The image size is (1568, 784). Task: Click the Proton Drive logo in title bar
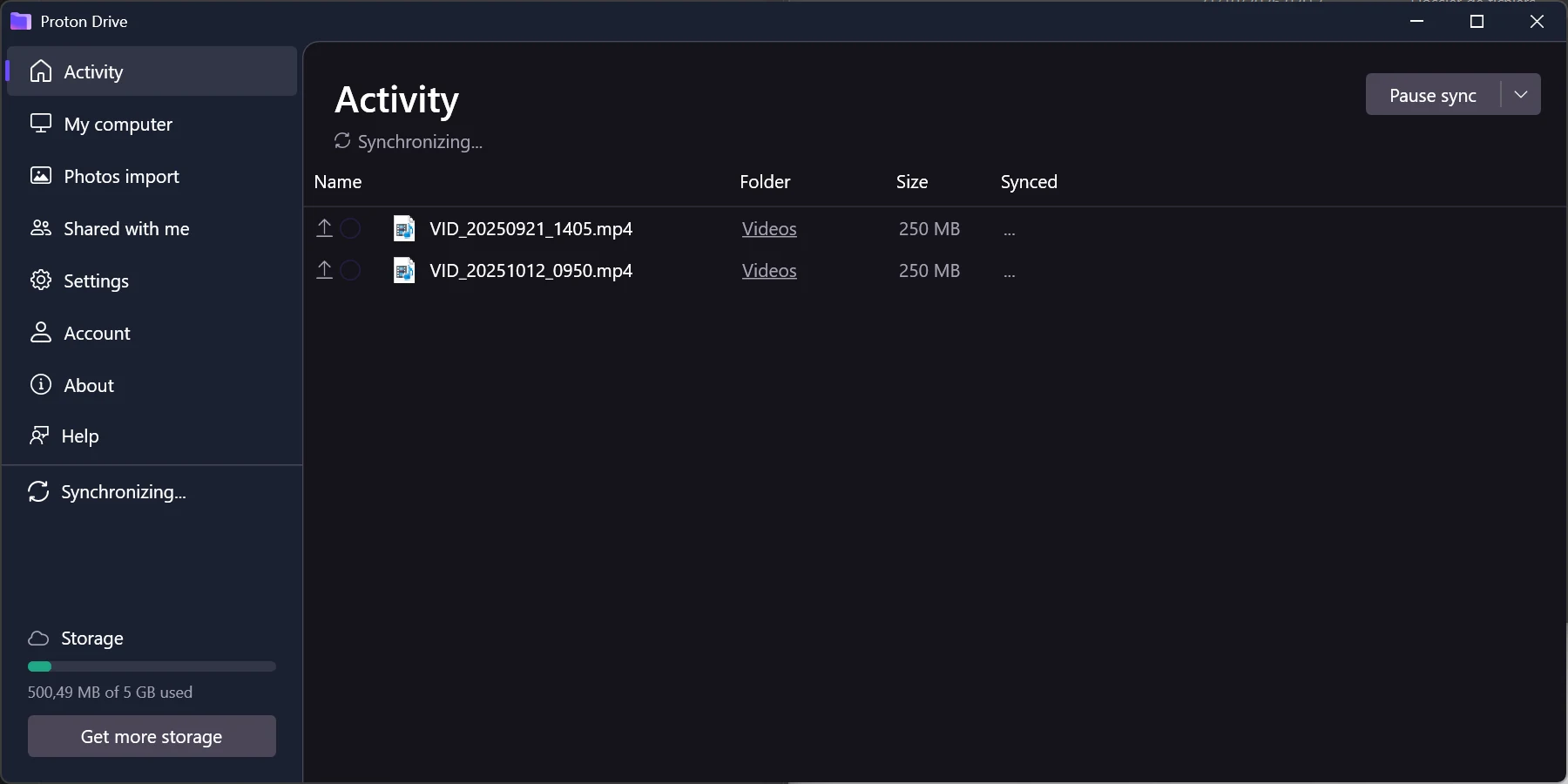(x=21, y=21)
